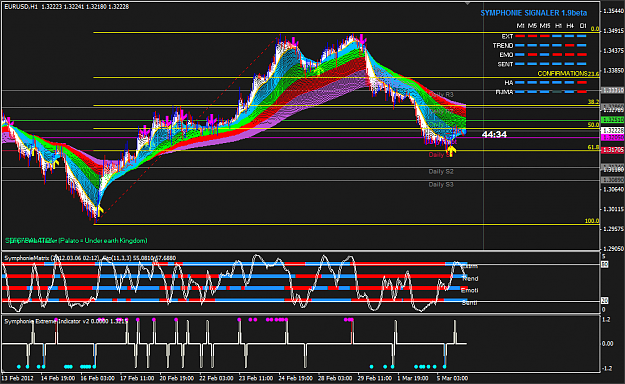The width and height of the screenshot is (625, 384).
Task: Click the white 1.32228 current price tag
Action: click(613, 131)
